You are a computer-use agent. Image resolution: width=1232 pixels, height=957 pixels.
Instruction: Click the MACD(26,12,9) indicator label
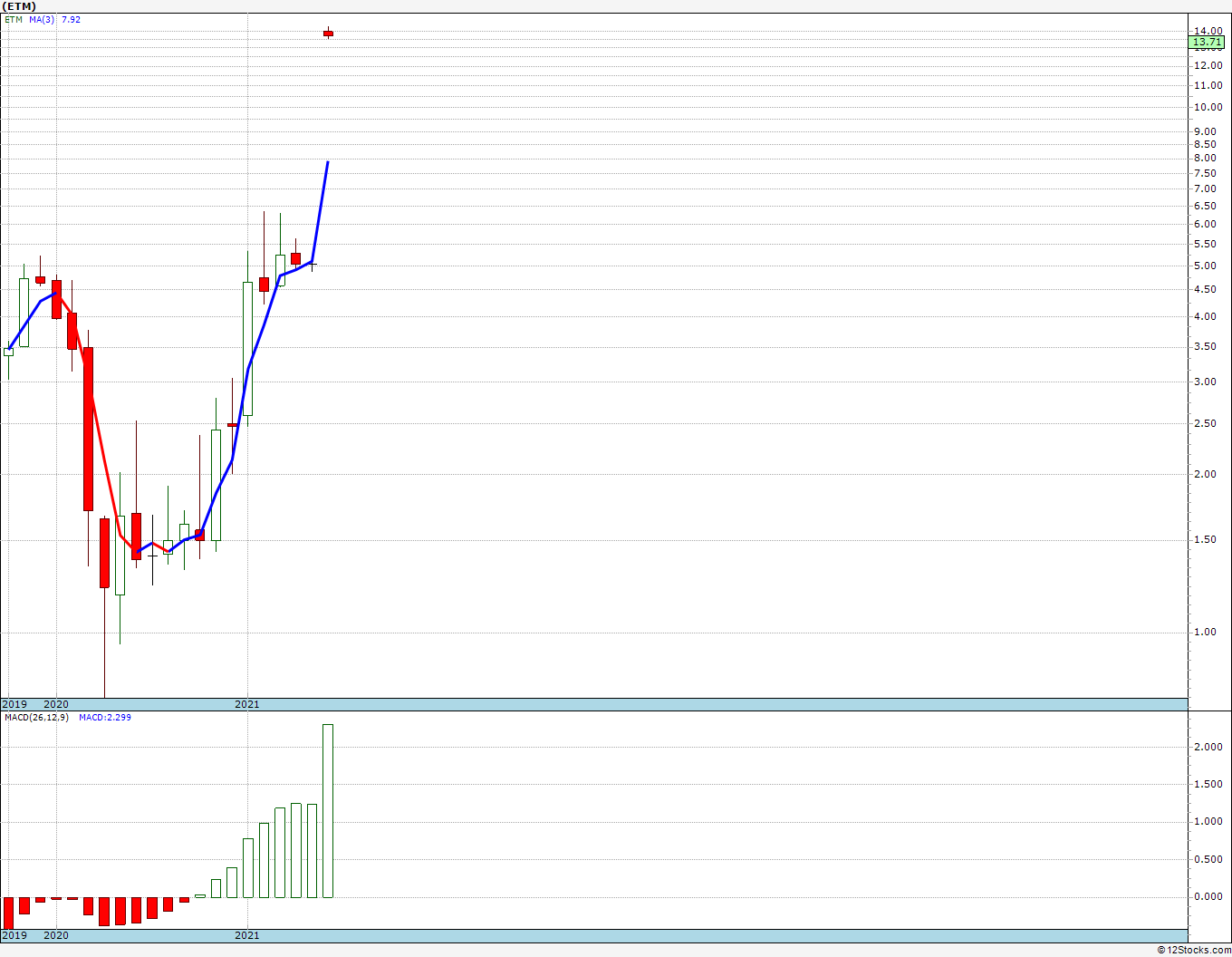point(36,717)
